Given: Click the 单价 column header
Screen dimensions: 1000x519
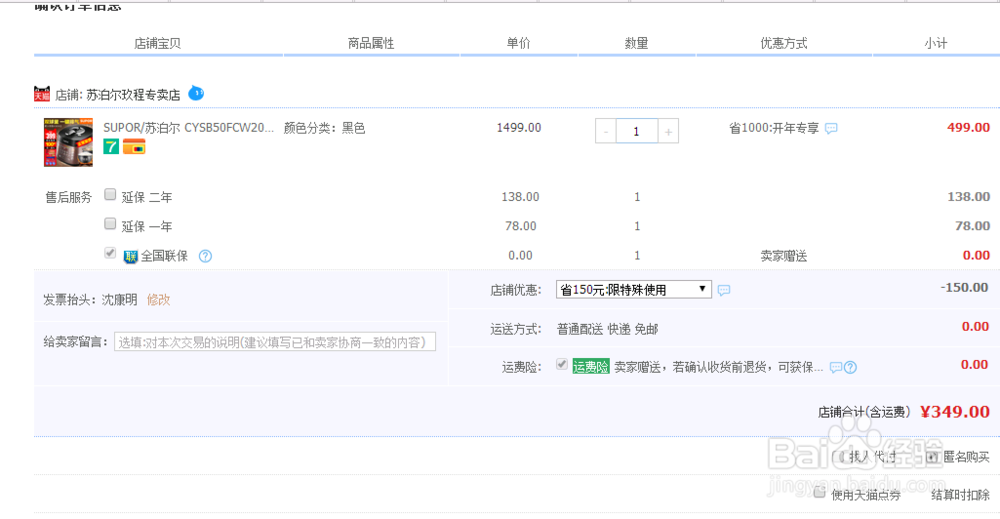Looking at the screenshot, I should coord(518,43).
